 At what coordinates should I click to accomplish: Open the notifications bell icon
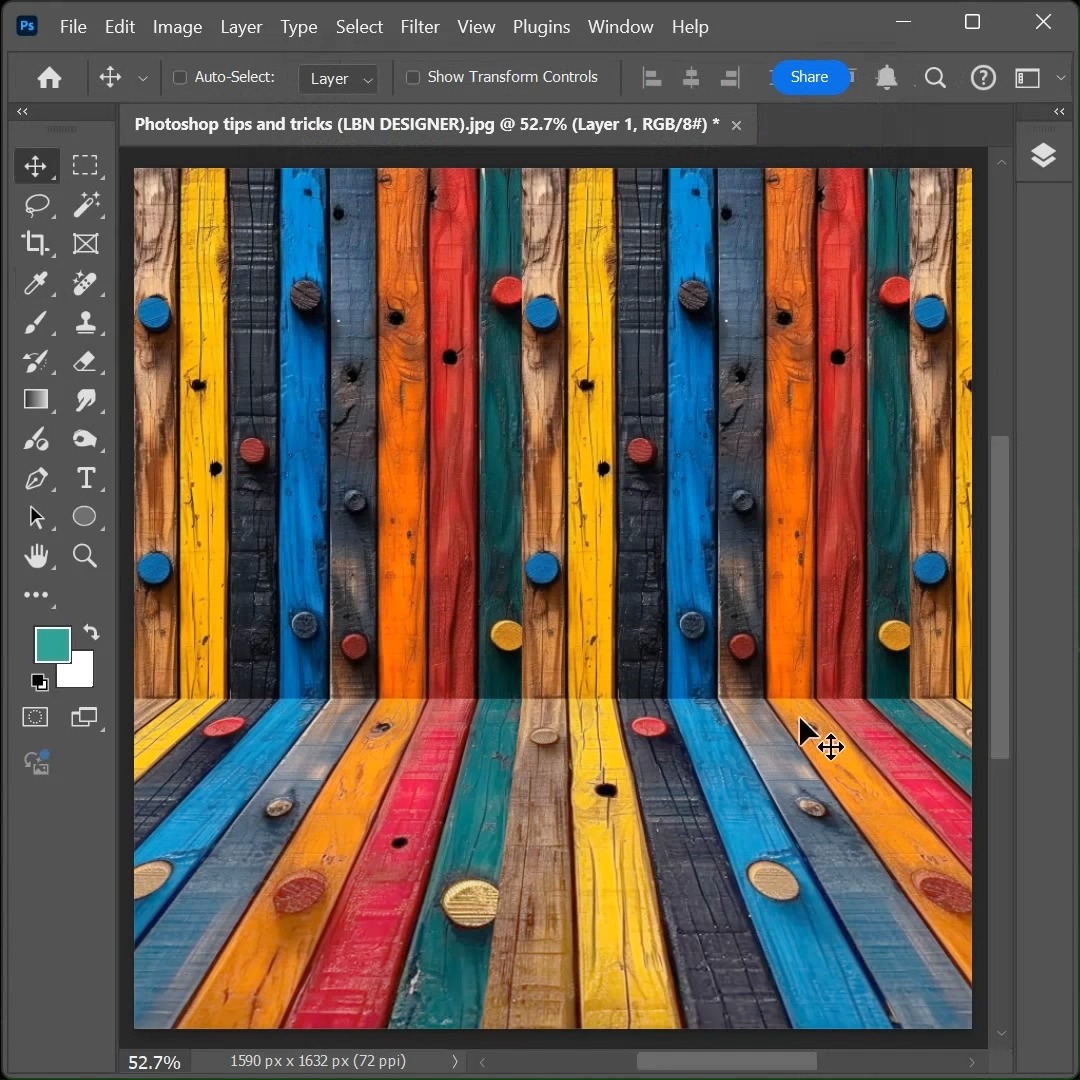[x=886, y=77]
